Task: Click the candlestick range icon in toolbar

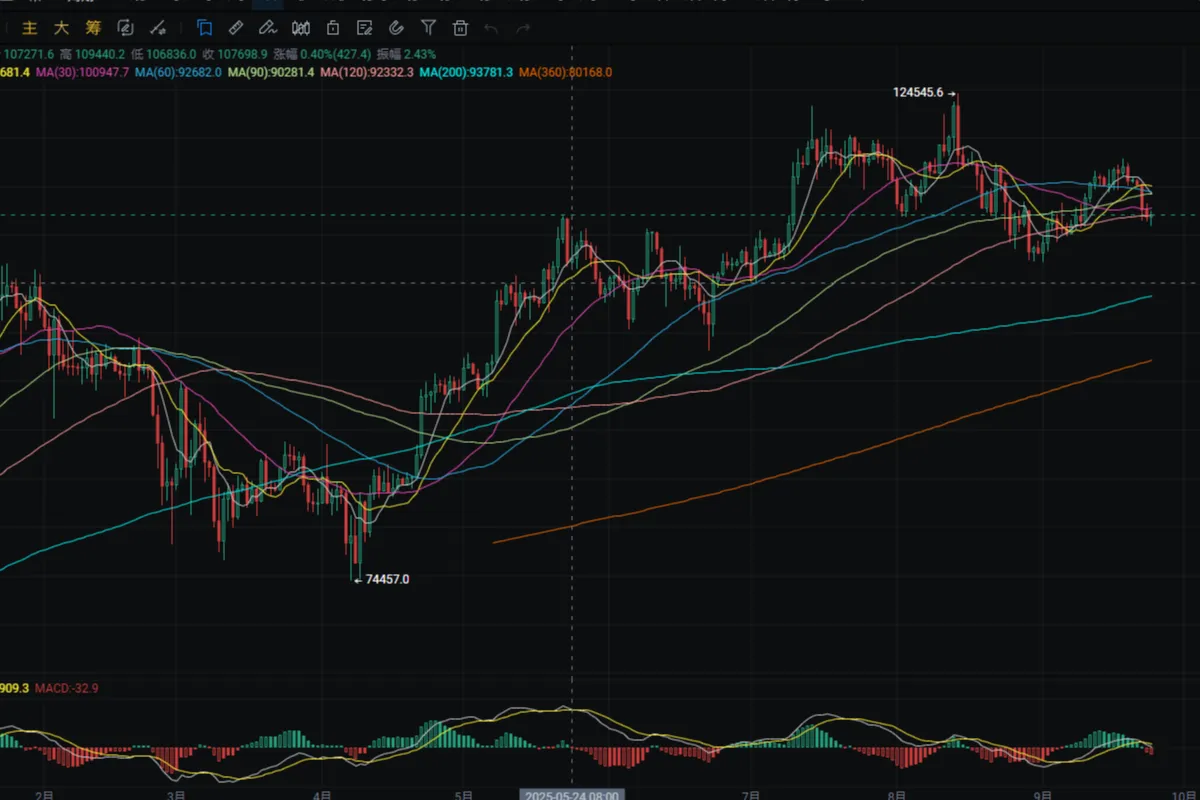Action: 300,28
